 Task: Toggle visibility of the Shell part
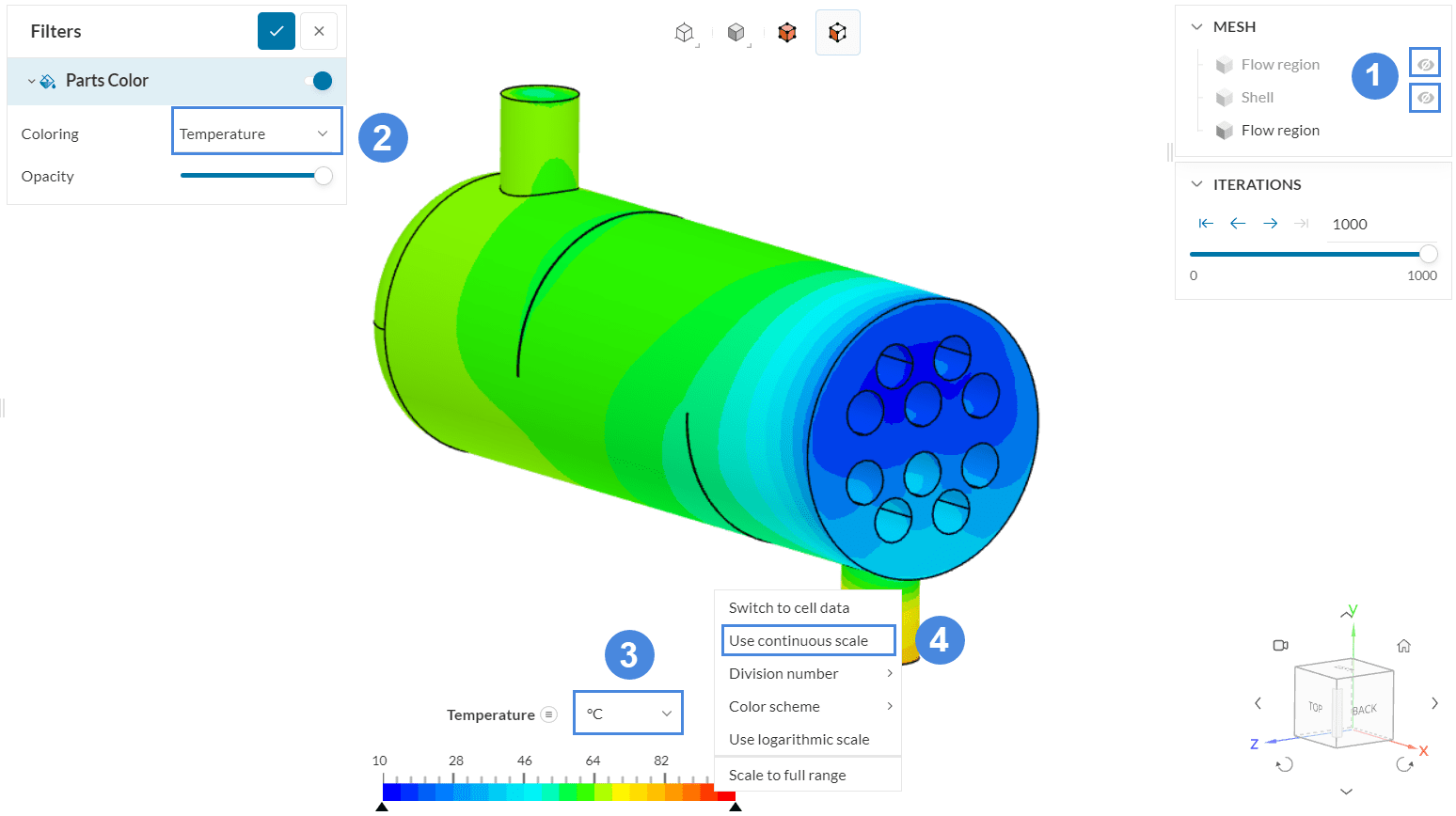(x=1425, y=98)
